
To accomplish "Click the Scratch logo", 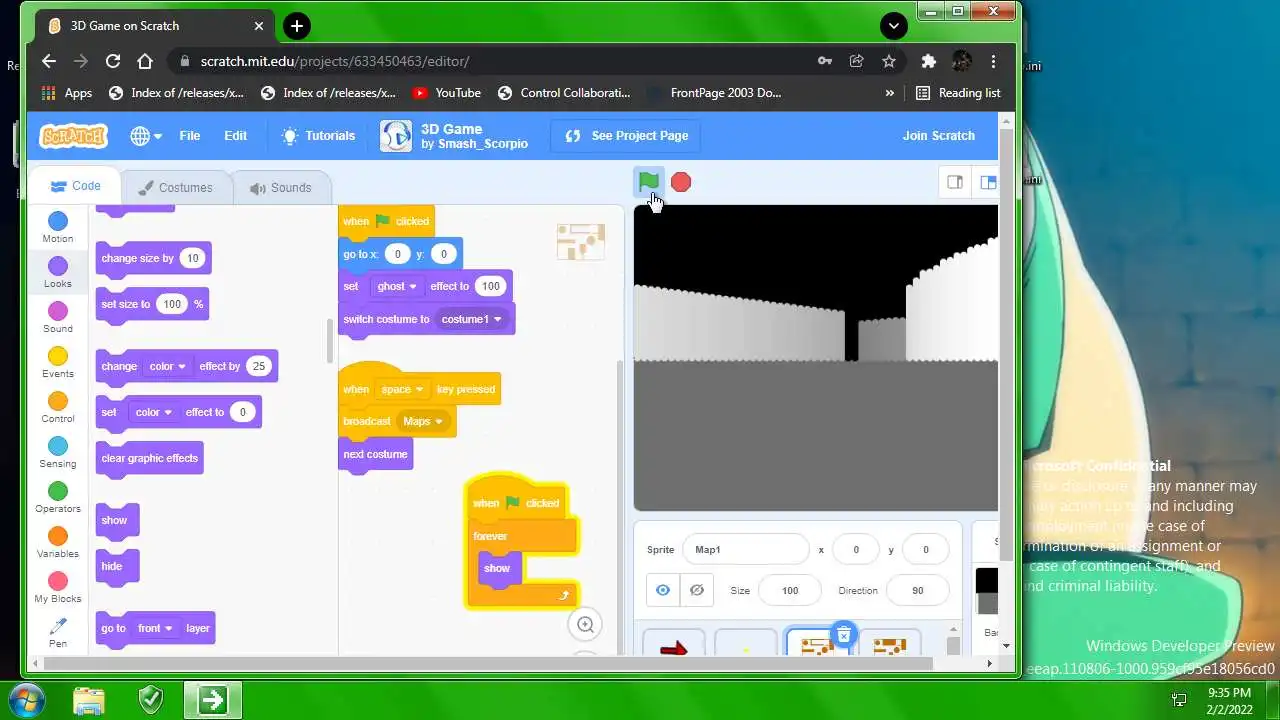I will 73,136.
